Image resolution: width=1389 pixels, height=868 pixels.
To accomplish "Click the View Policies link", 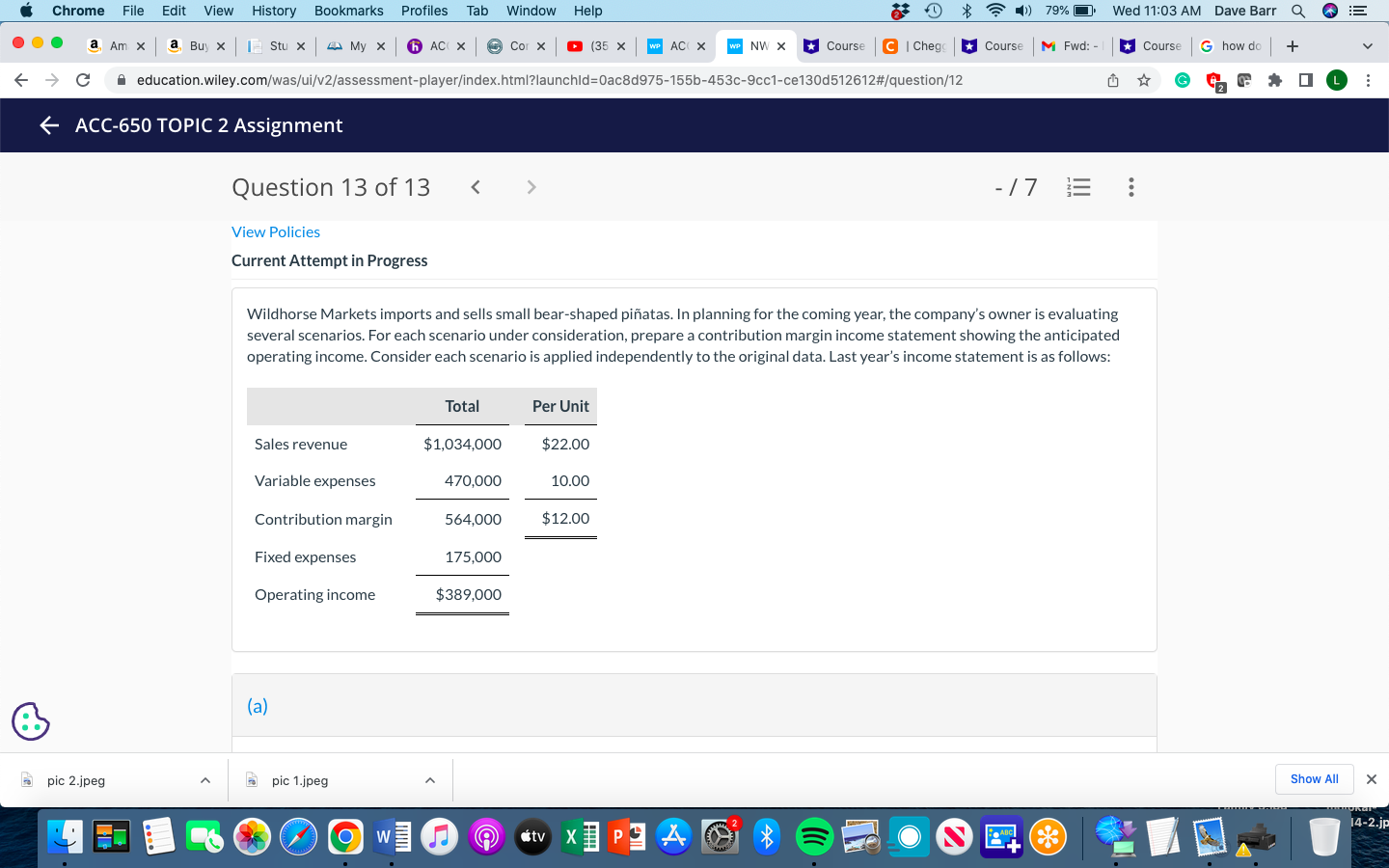I will [x=276, y=231].
